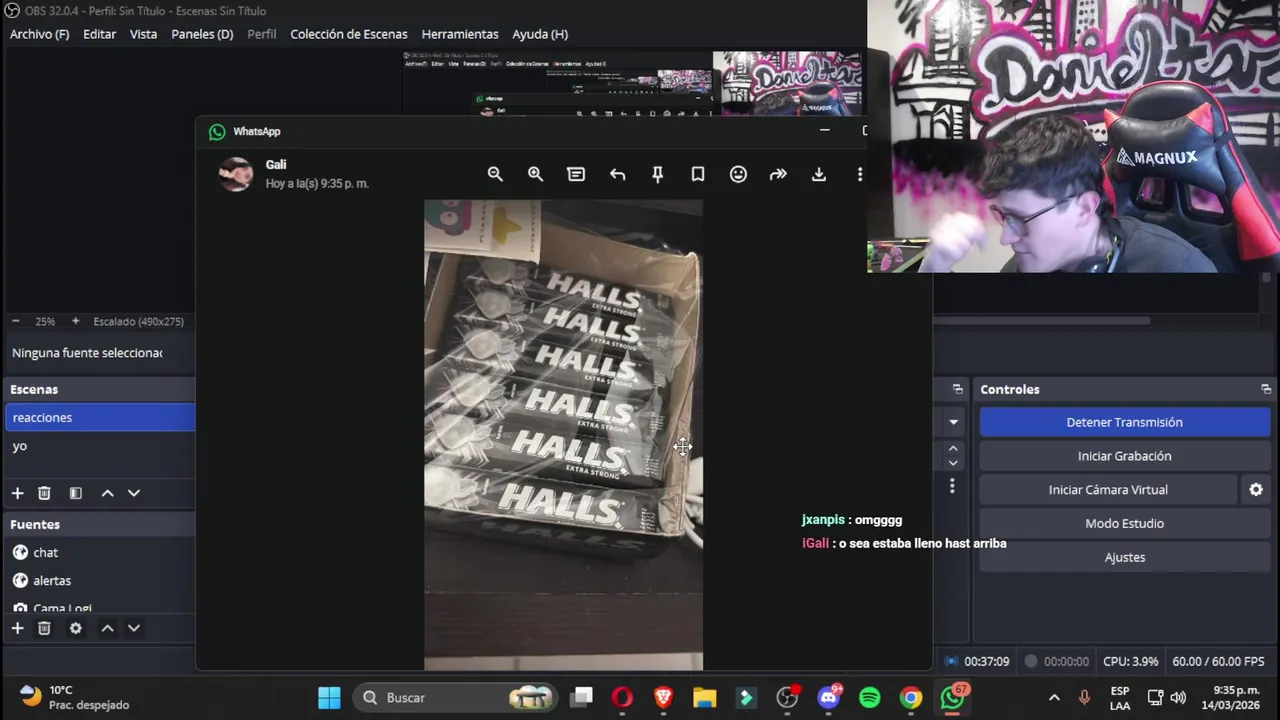
Task: Open WhatsApp viewer more options menu
Action: (859, 174)
